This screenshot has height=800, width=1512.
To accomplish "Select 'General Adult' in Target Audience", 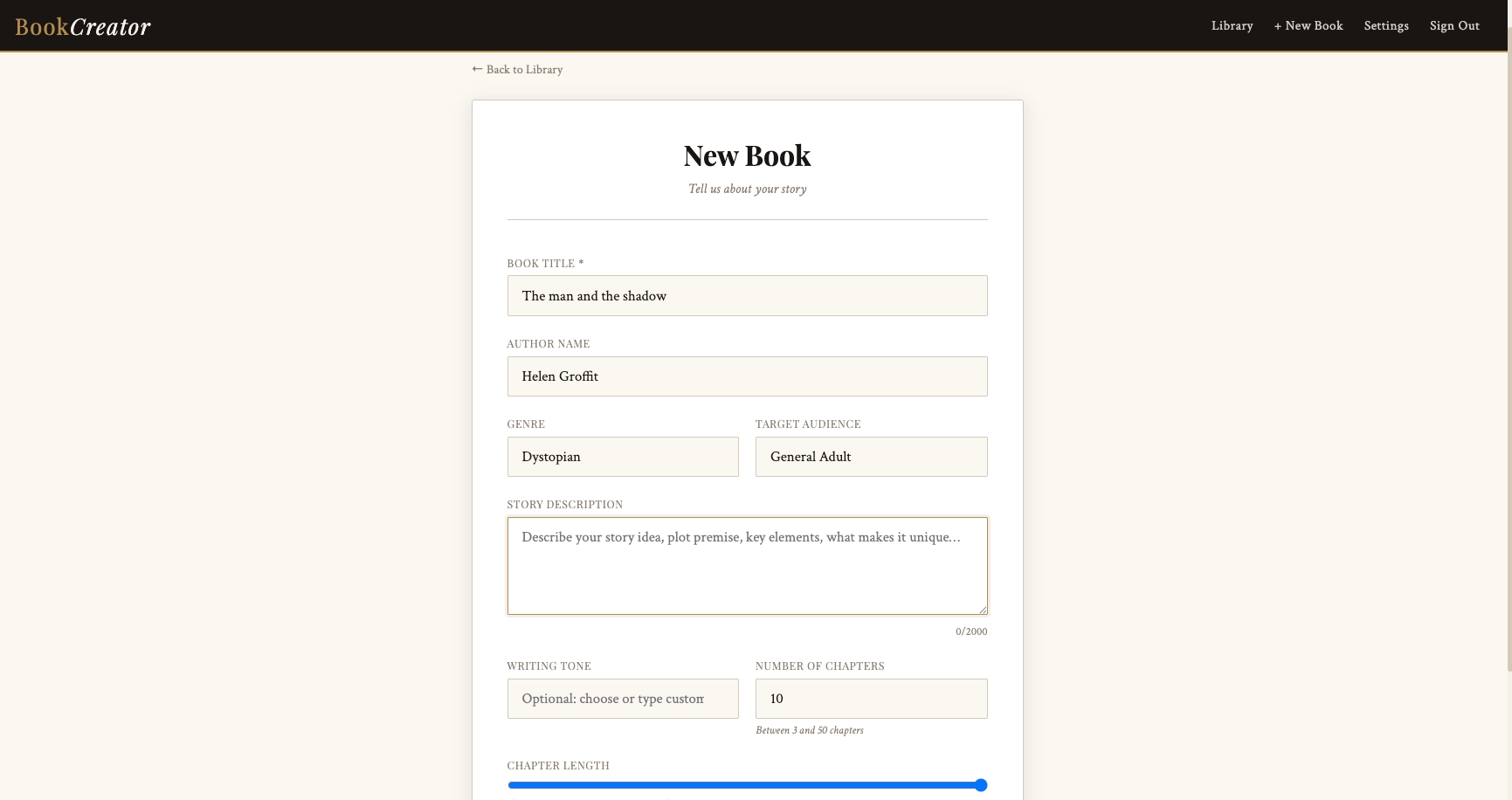I will [810, 456].
